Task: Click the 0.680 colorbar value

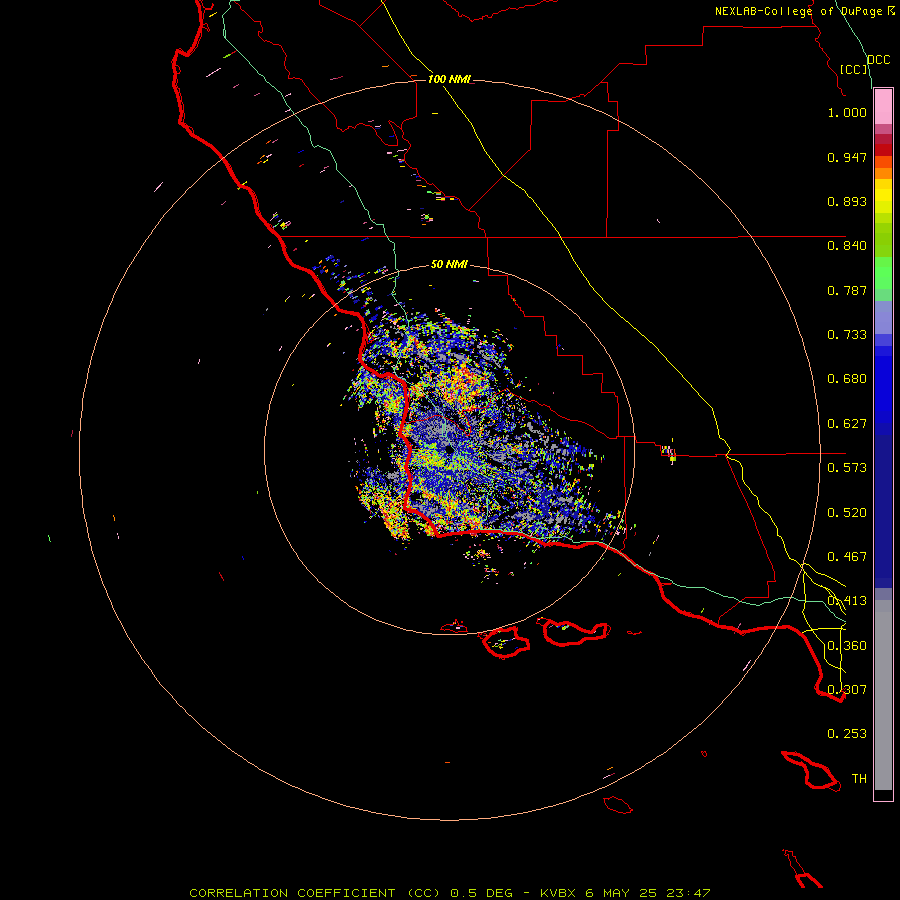Action: click(847, 379)
